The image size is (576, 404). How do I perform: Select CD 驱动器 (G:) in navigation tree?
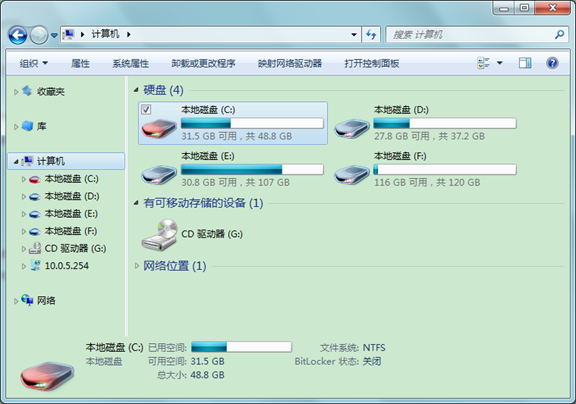click(x=75, y=249)
